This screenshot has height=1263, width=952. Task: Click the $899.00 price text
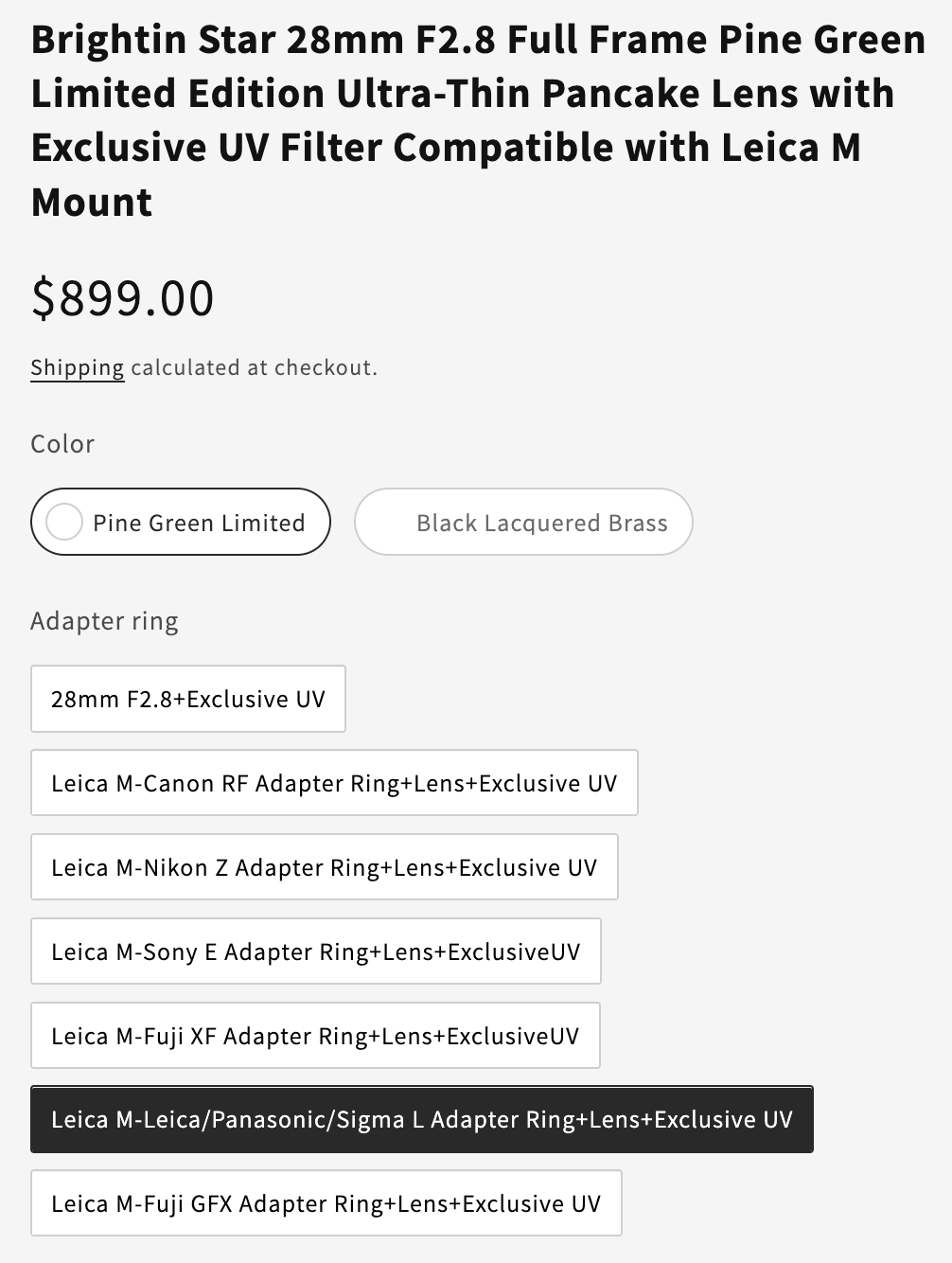click(x=122, y=298)
